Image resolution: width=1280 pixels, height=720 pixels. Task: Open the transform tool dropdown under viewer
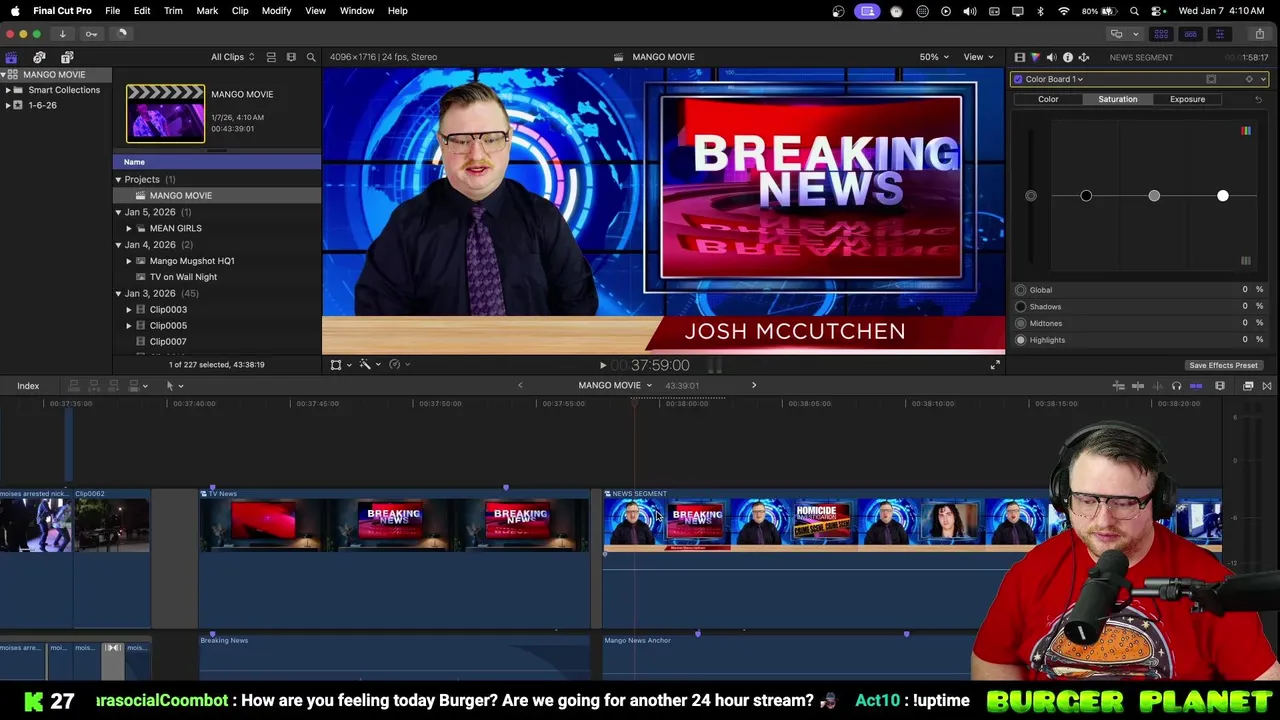341,365
